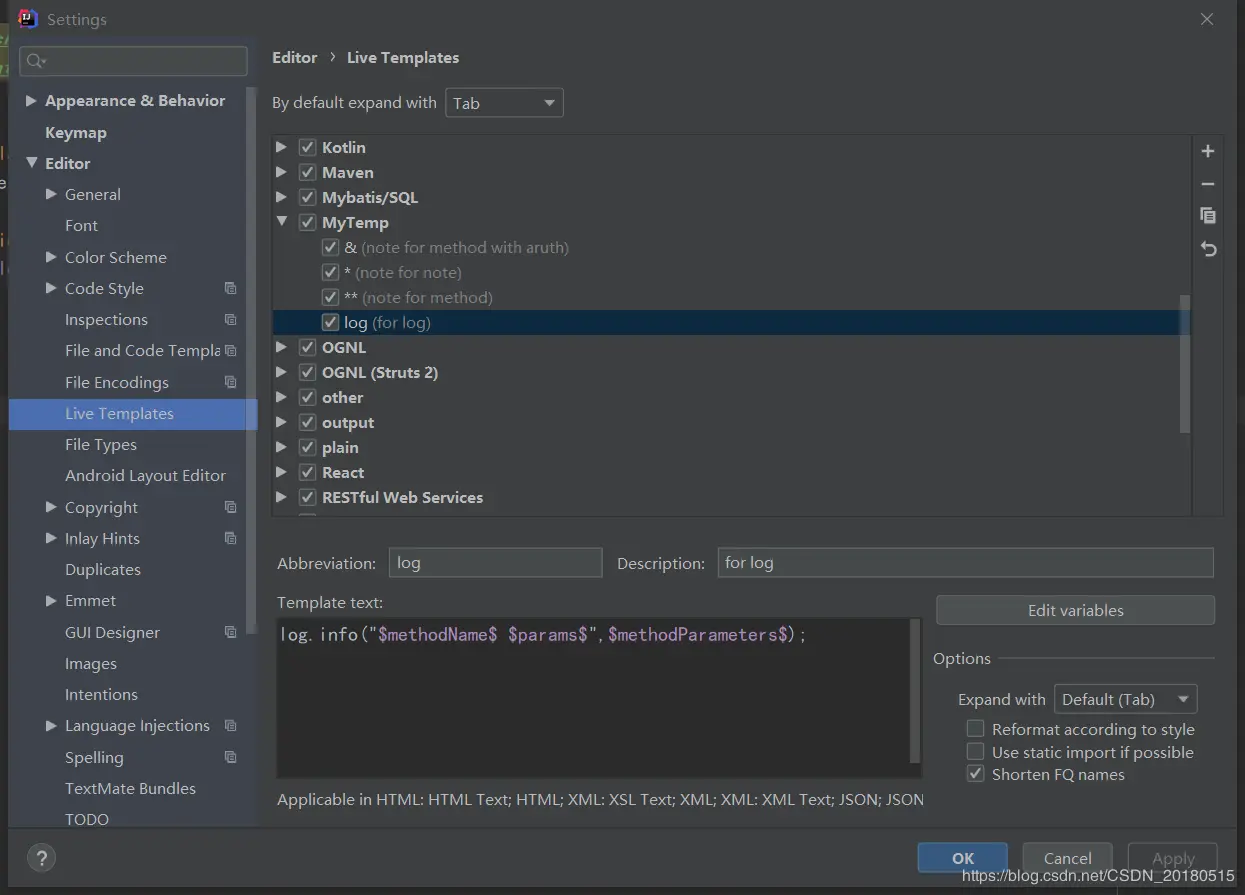The image size is (1245, 895).
Task: Uncheck the Mybatis/SQL group checkbox
Action: click(307, 197)
